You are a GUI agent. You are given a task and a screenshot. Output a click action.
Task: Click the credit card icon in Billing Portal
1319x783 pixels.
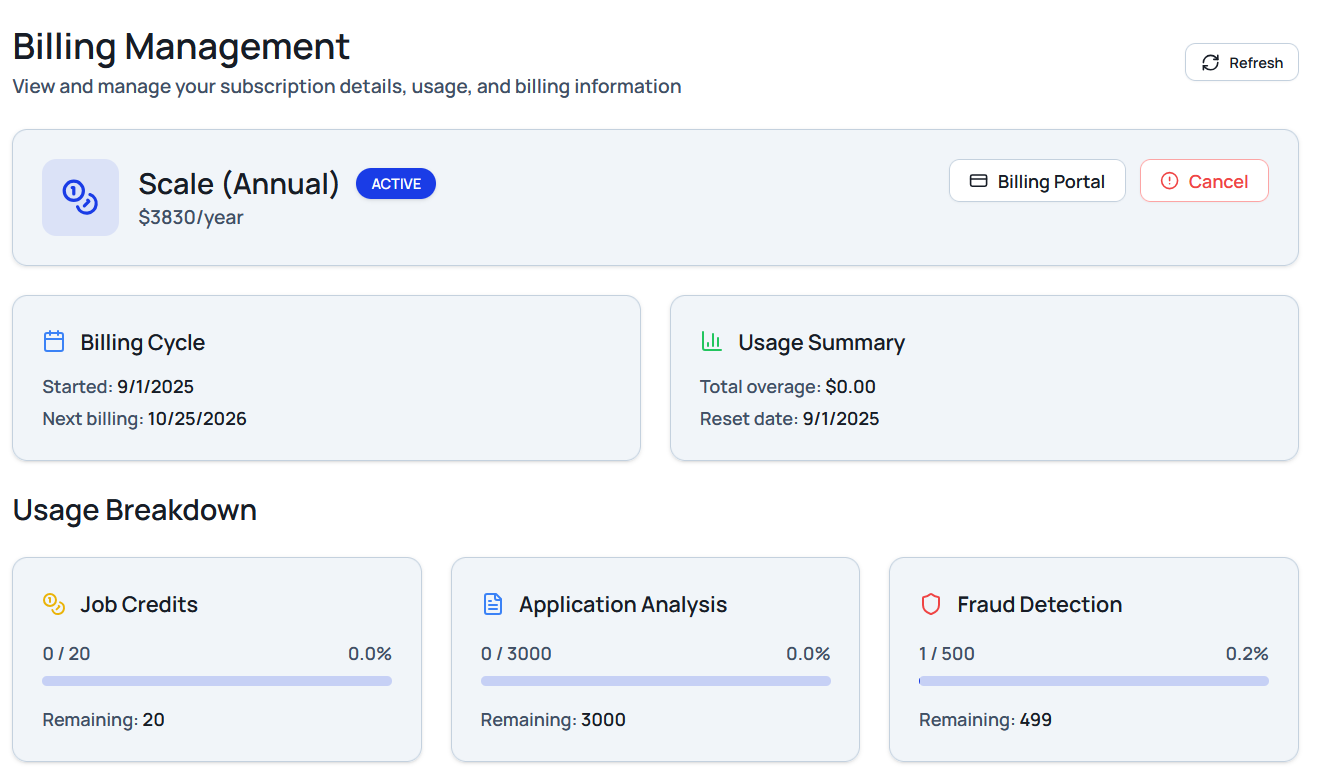coord(979,181)
